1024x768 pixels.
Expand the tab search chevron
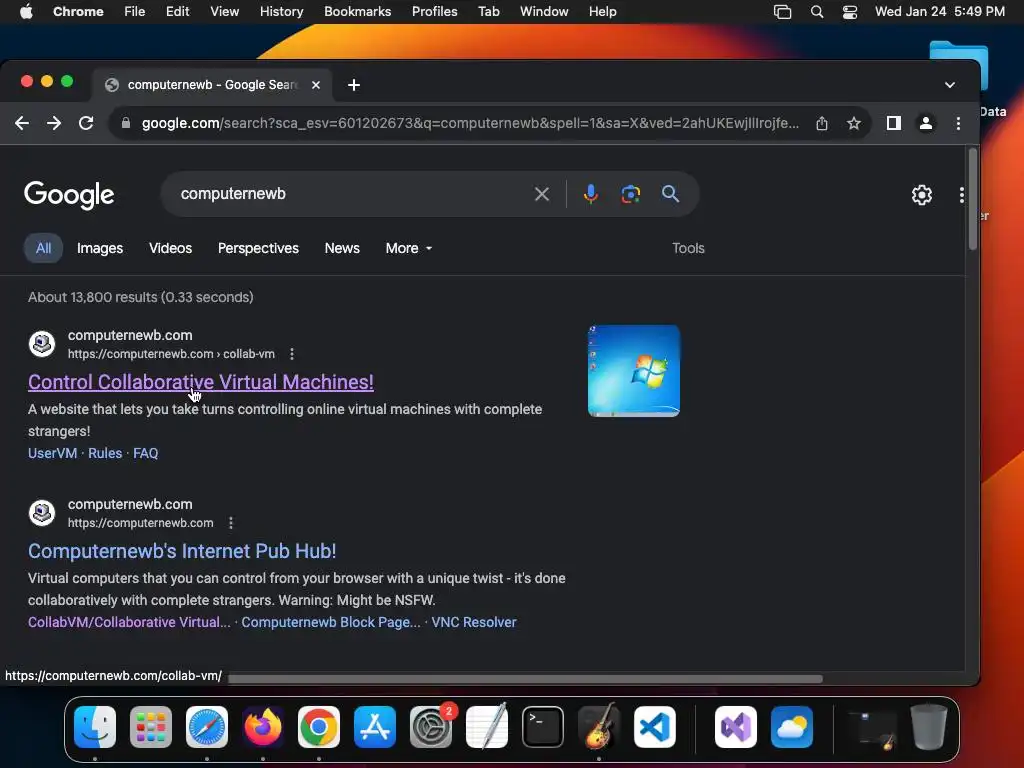coord(950,85)
